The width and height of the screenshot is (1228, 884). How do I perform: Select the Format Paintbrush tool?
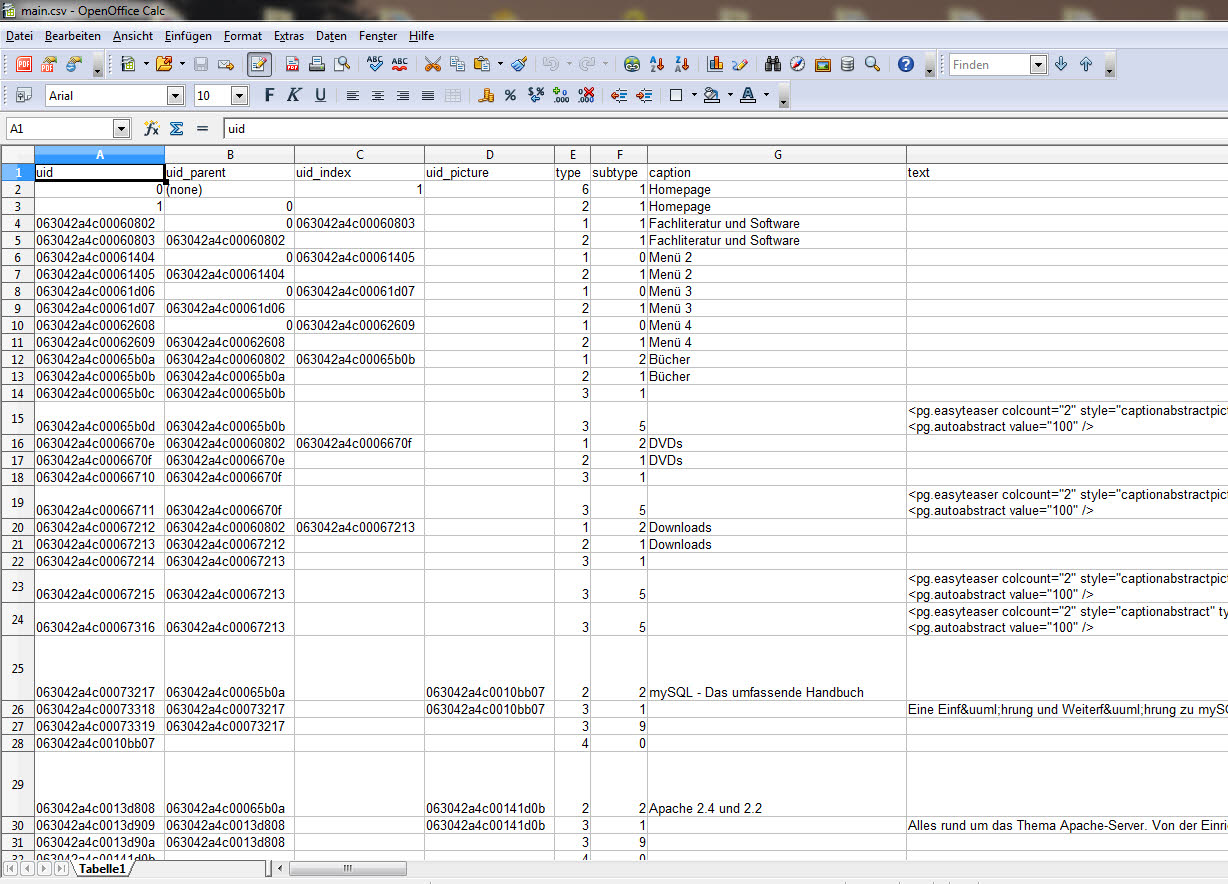tap(518, 64)
